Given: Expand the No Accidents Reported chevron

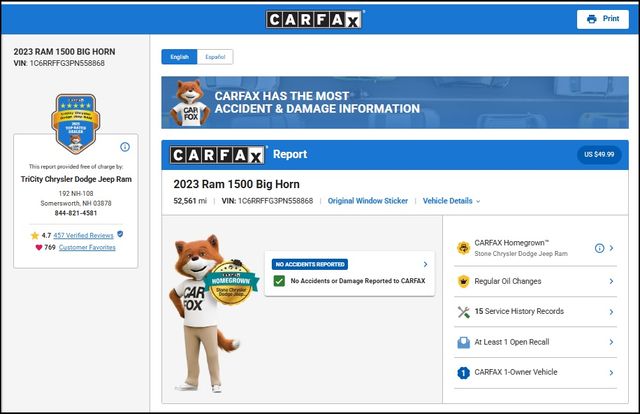Looking at the screenshot, I should (x=425, y=264).
